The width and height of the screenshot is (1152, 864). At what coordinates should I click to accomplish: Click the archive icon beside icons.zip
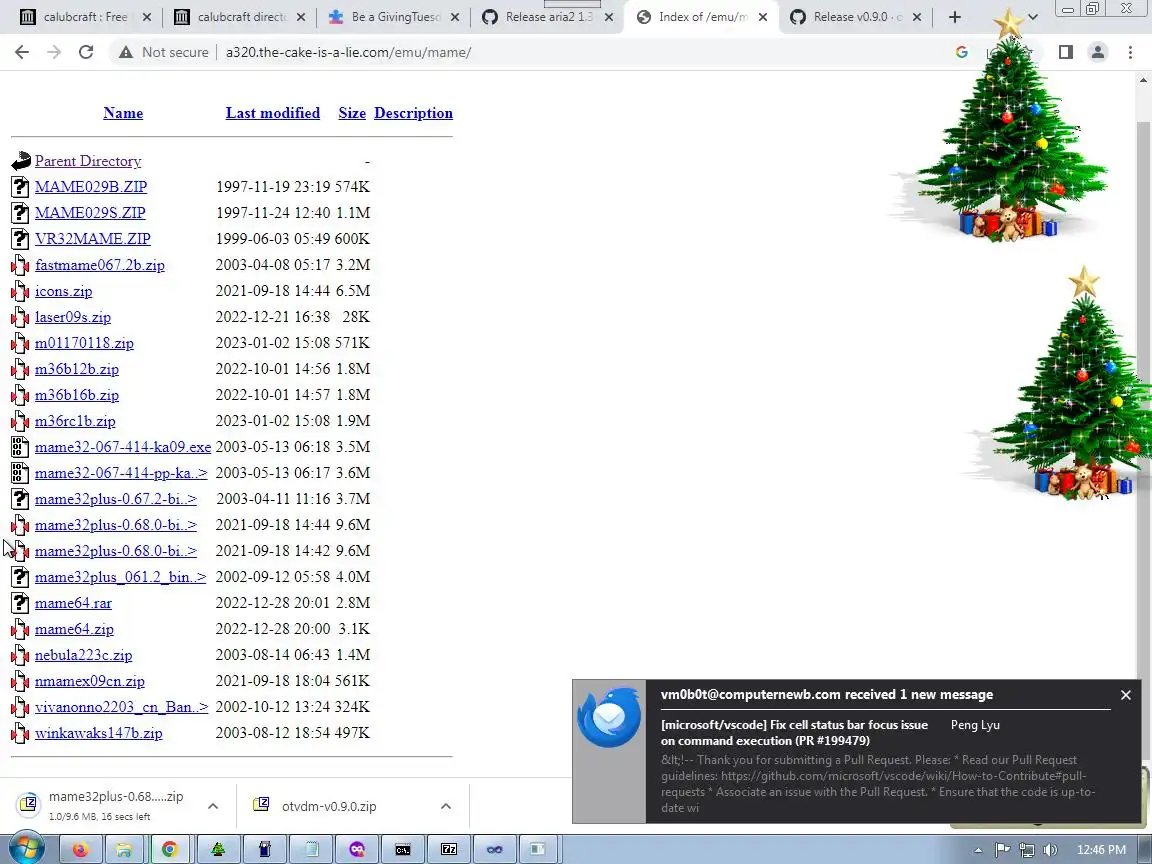(x=21, y=291)
